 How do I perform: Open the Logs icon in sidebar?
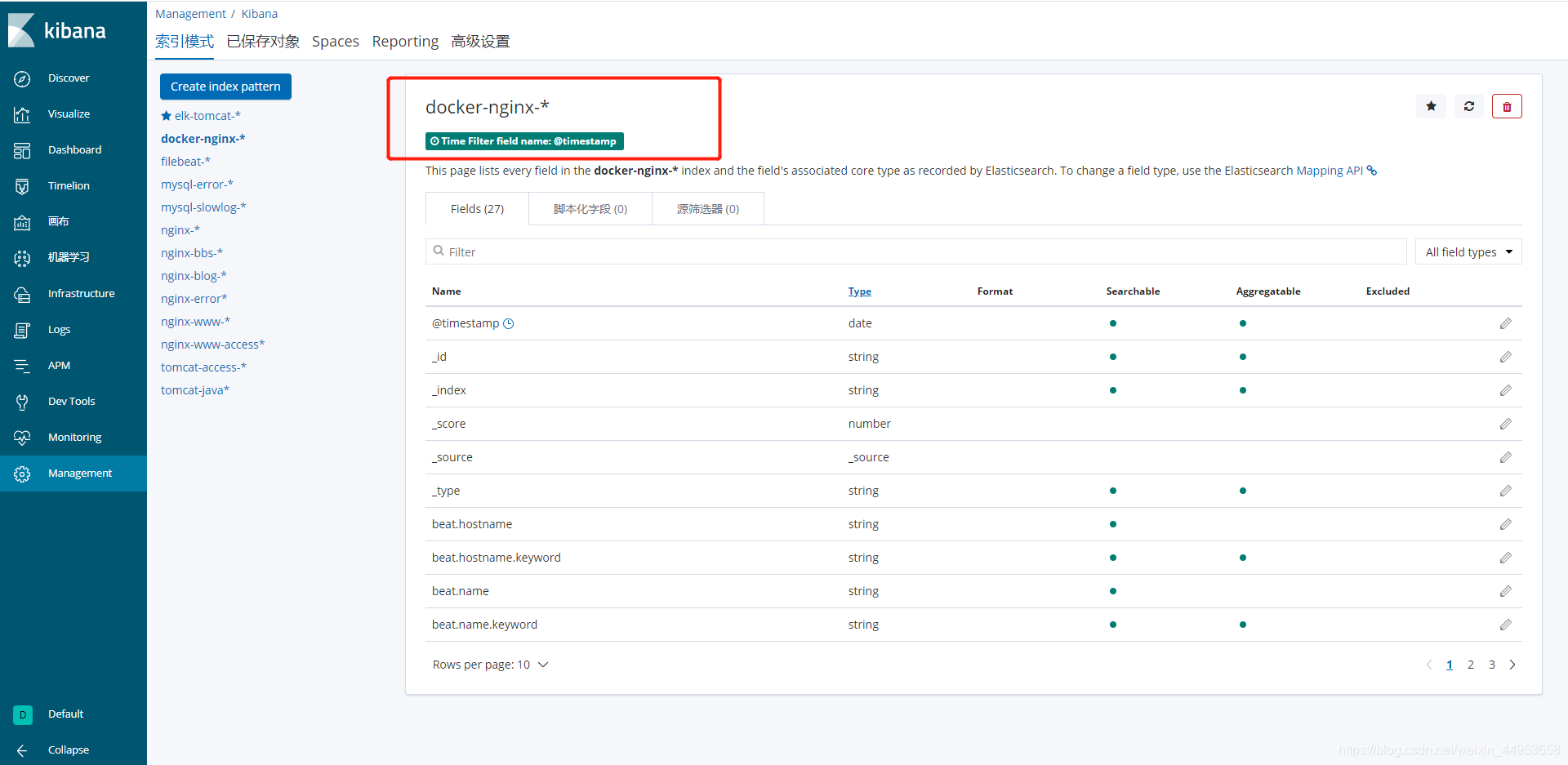22,330
